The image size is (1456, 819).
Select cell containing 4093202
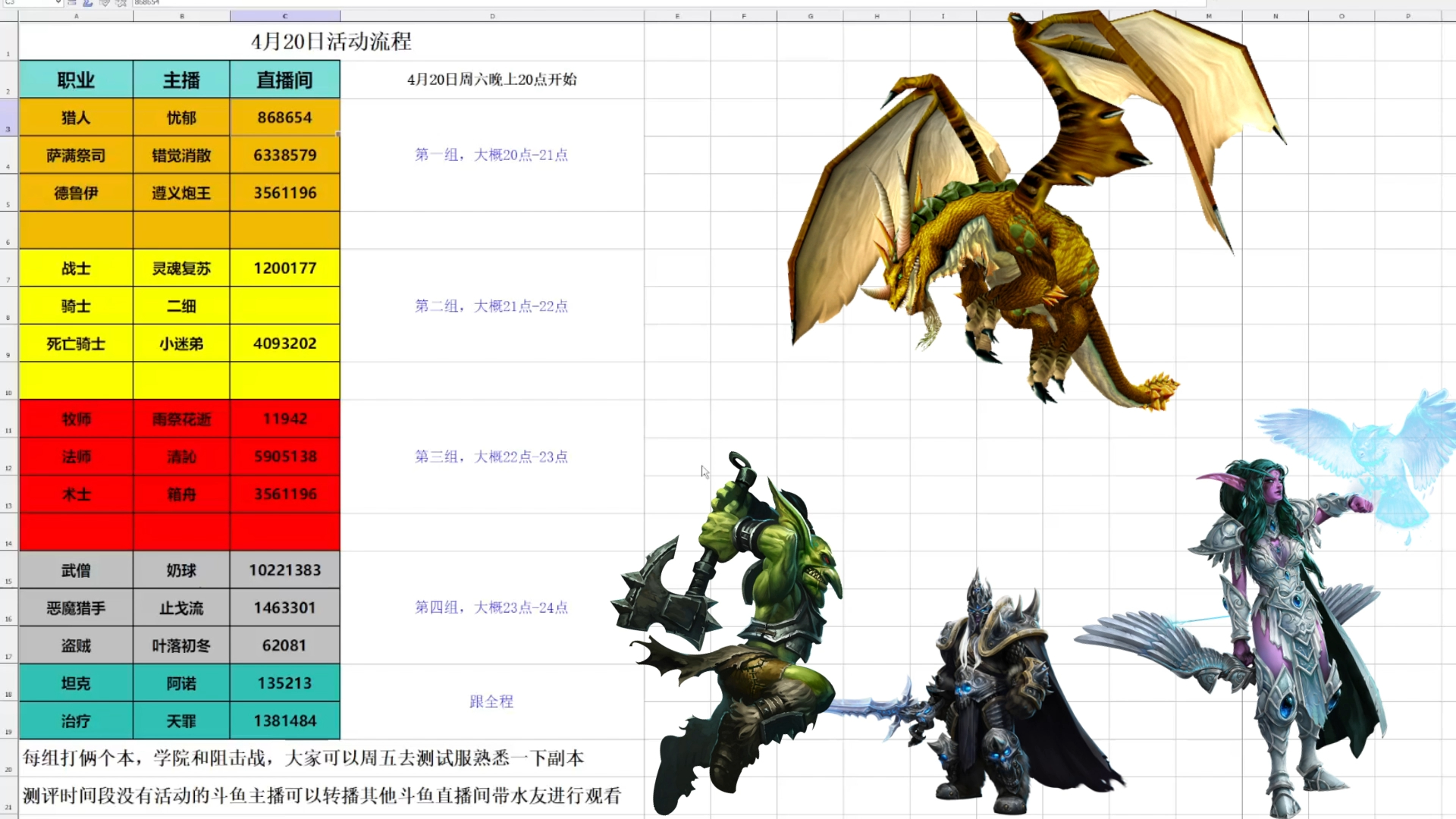(x=285, y=344)
